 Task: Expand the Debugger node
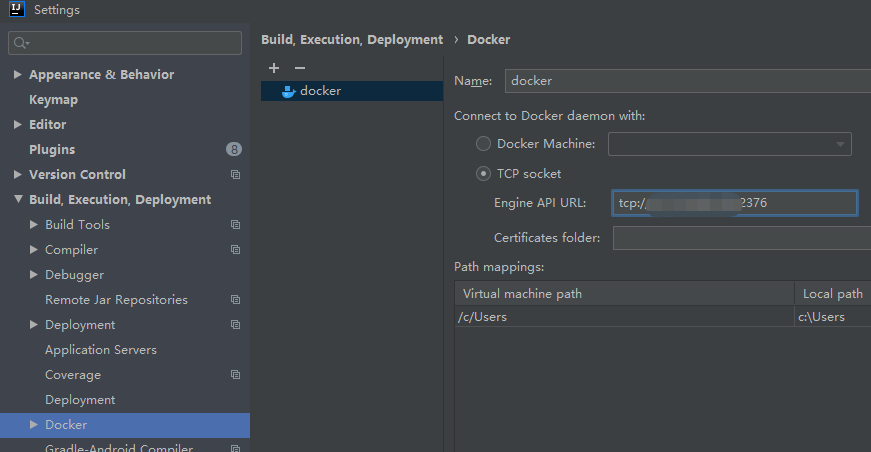tap(33, 274)
